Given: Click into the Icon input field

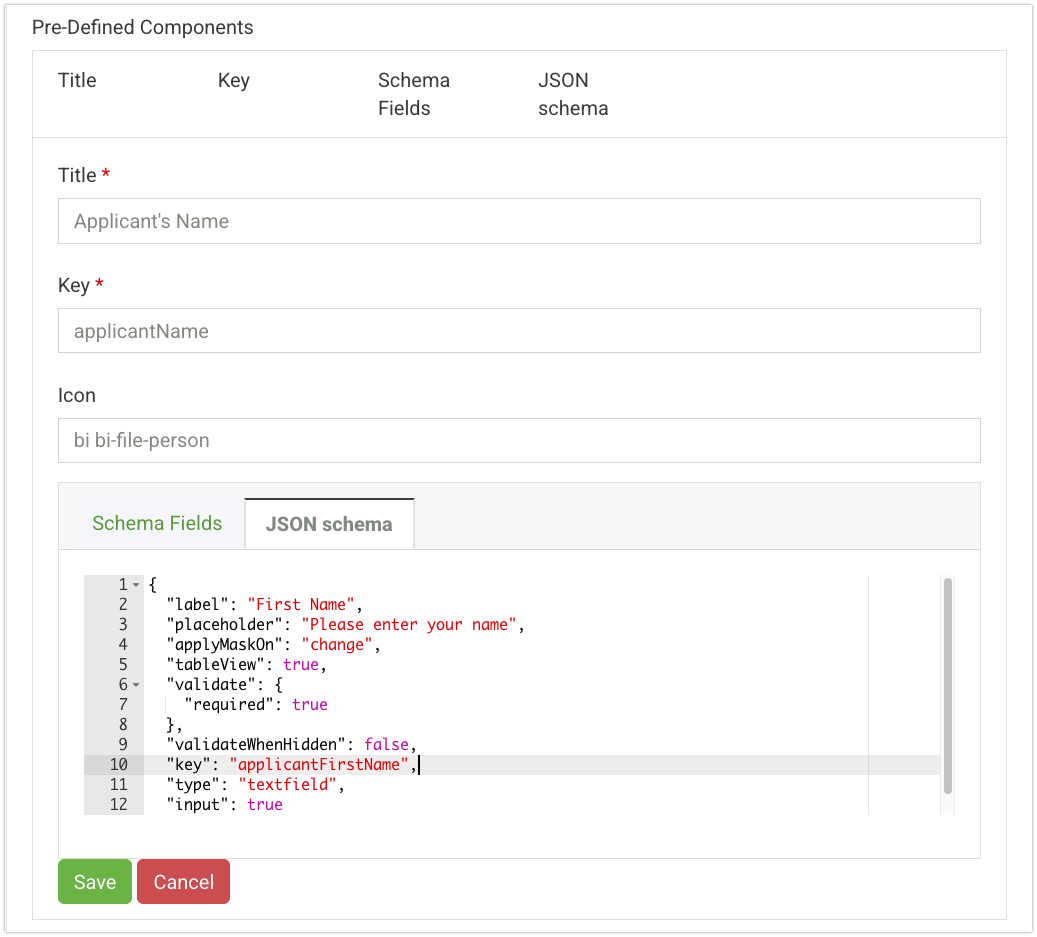Looking at the screenshot, I should tap(519, 441).
